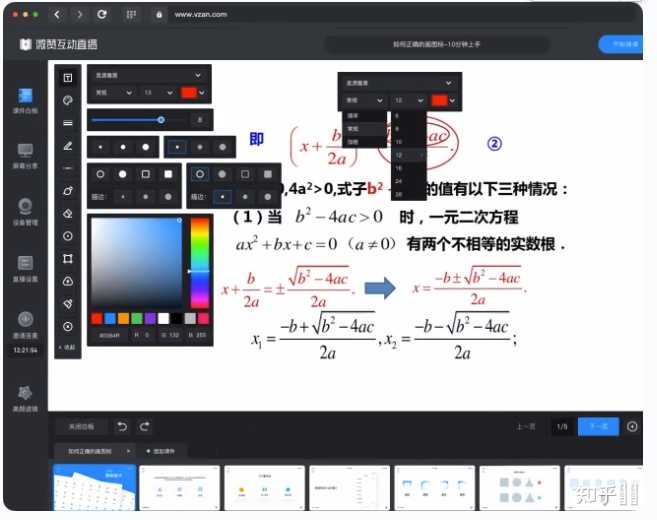This screenshot has width=657, height=520.
Task: Collapse the whiteboard toolbar
Action: click(67, 347)
